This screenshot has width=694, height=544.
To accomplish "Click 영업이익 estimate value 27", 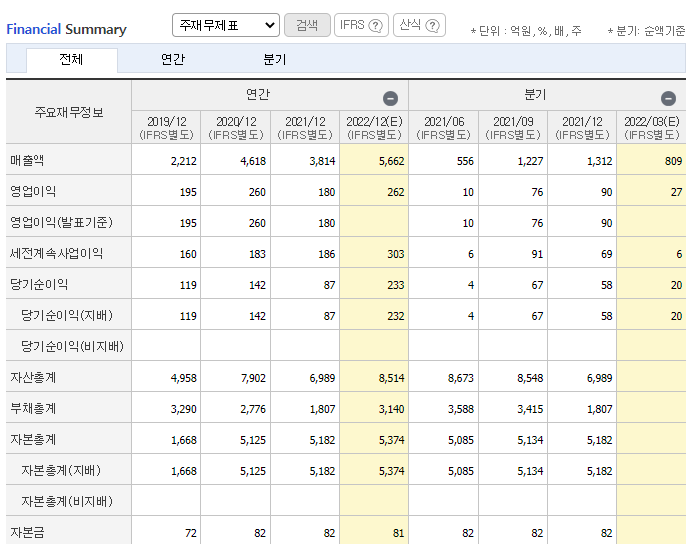I will click(676, 192).
